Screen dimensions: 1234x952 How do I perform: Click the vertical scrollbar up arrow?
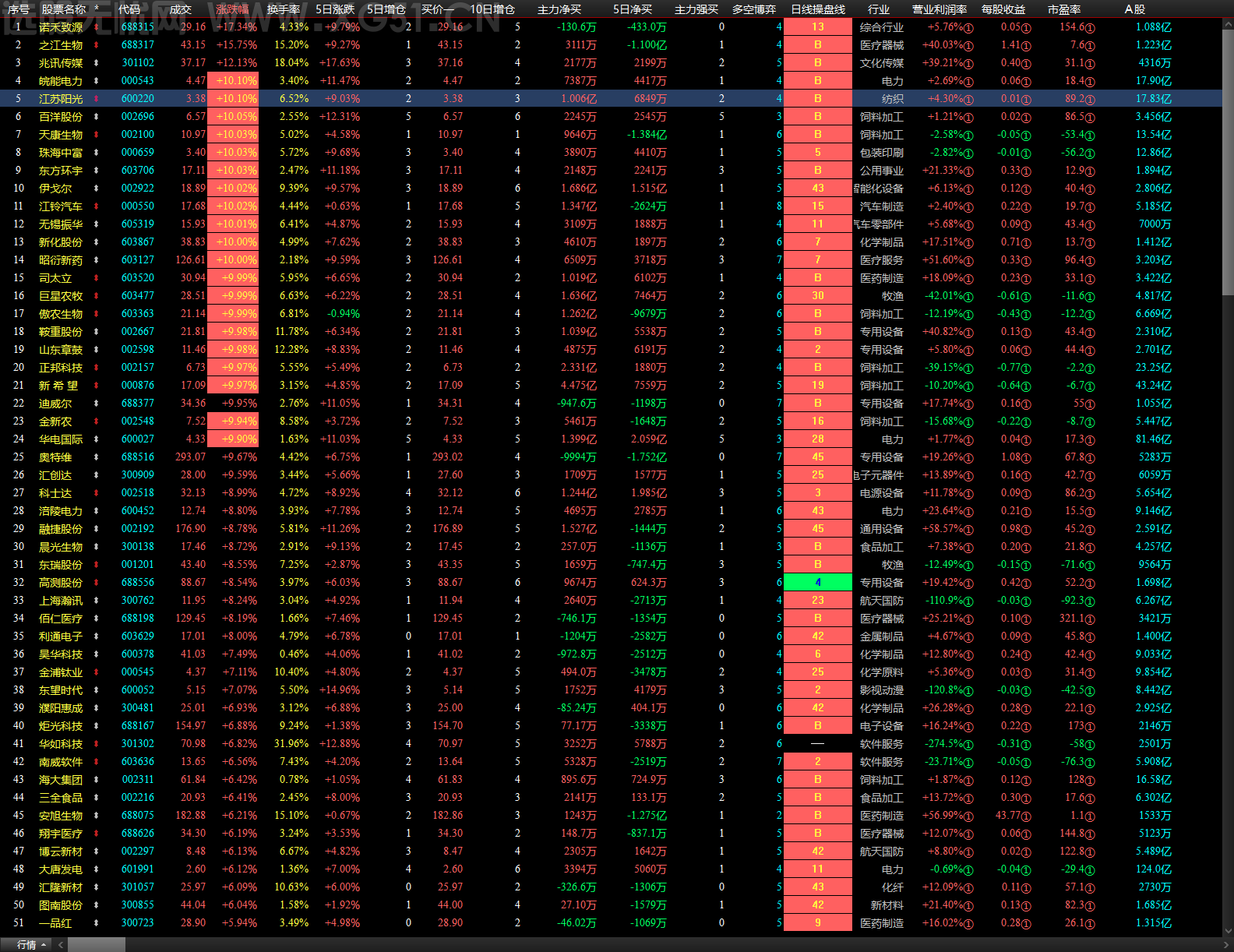(1228, 26)
